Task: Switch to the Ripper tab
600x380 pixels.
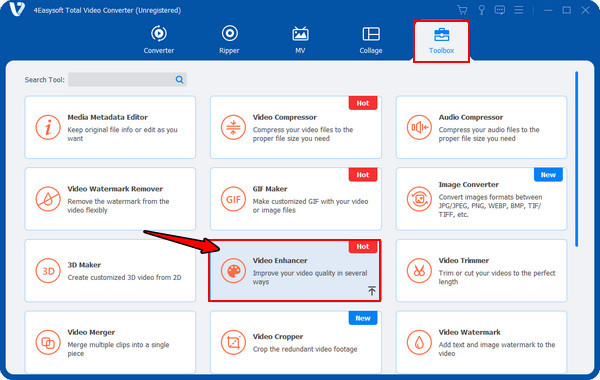Action: click(x=229, y=40)
